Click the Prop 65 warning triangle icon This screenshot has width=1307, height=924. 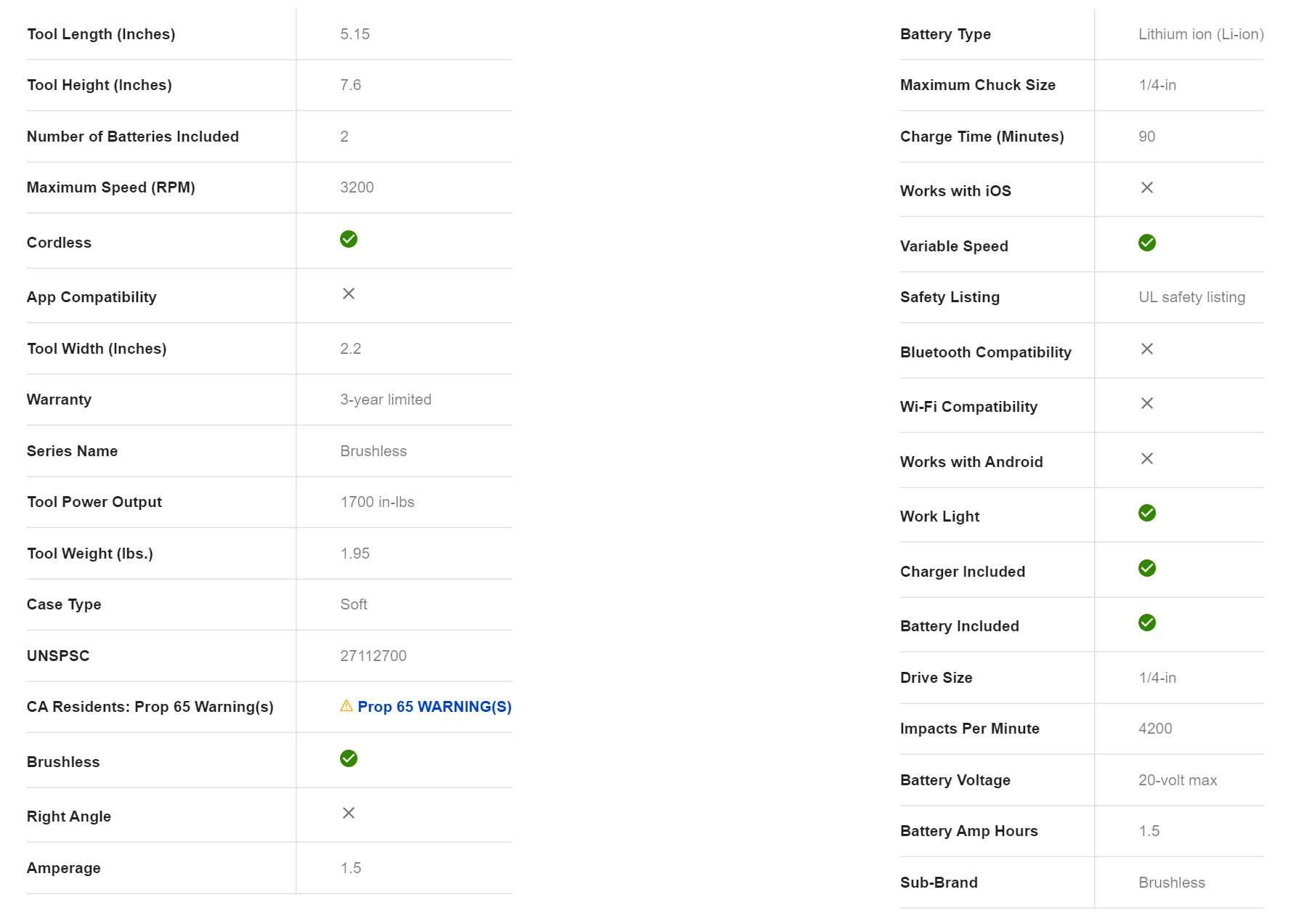point(347,706)
